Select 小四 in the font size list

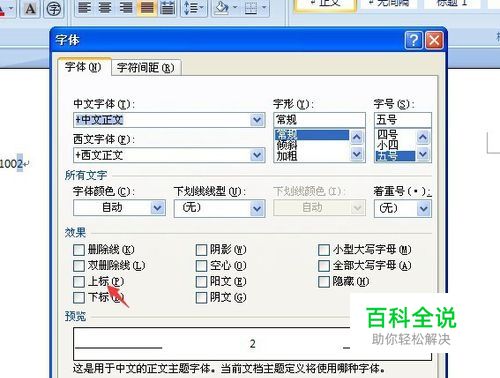(387, 145)
